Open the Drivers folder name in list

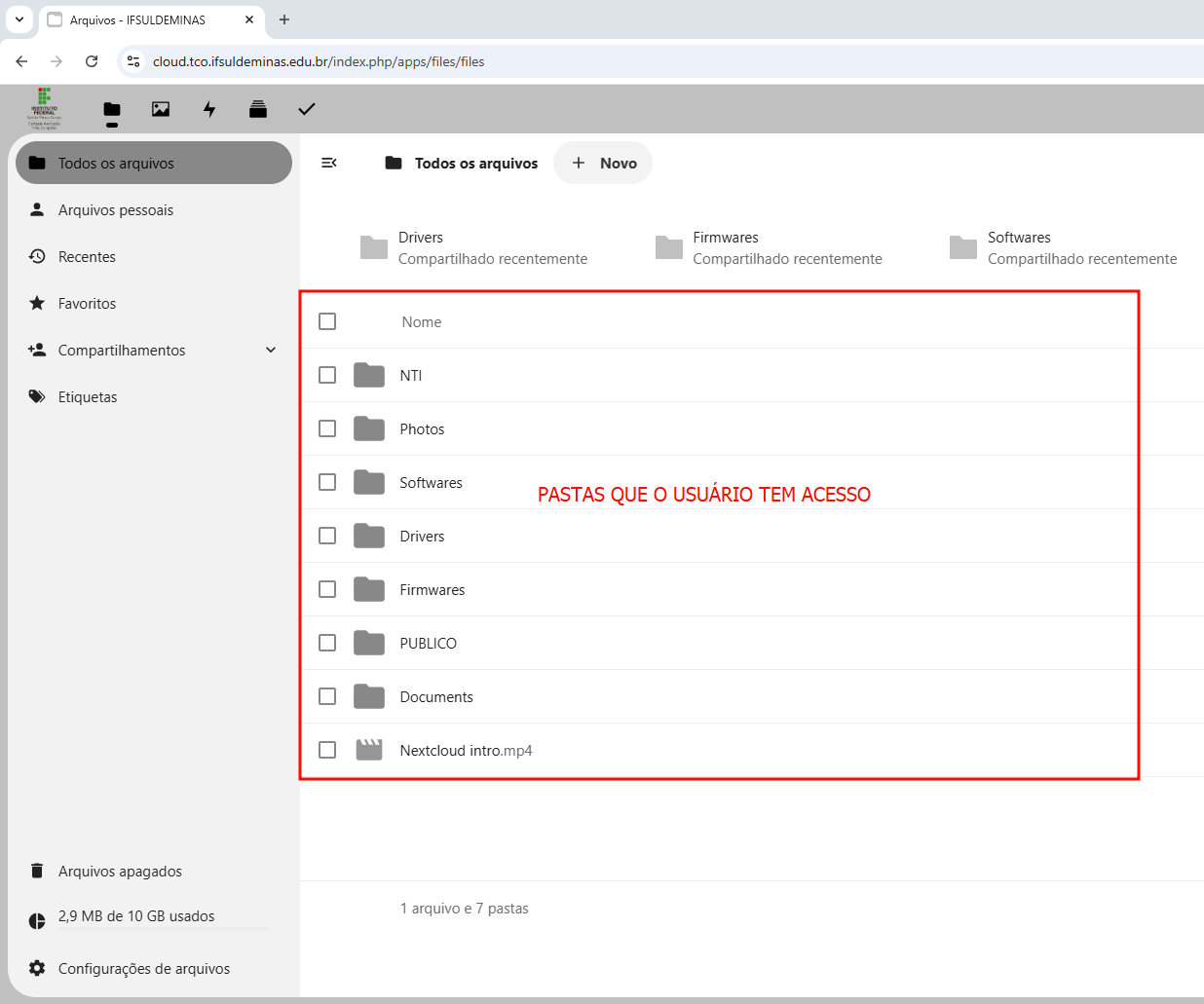(422, 536)
